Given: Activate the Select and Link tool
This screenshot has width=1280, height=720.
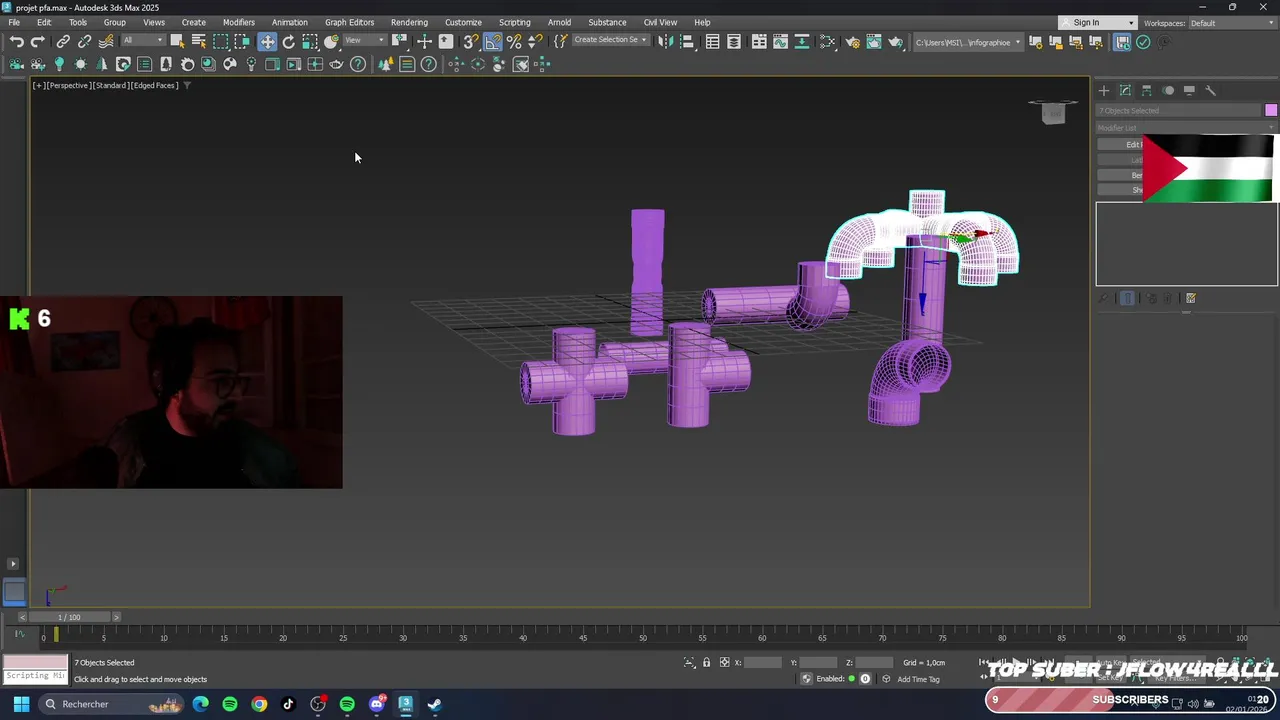Looking at the screenshot, I should click(x=63, y=42).
